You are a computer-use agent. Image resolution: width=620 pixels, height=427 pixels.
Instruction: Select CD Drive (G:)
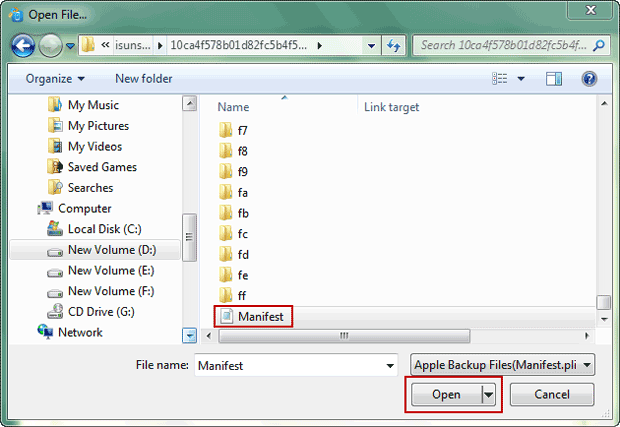click(x=101, y=312)
